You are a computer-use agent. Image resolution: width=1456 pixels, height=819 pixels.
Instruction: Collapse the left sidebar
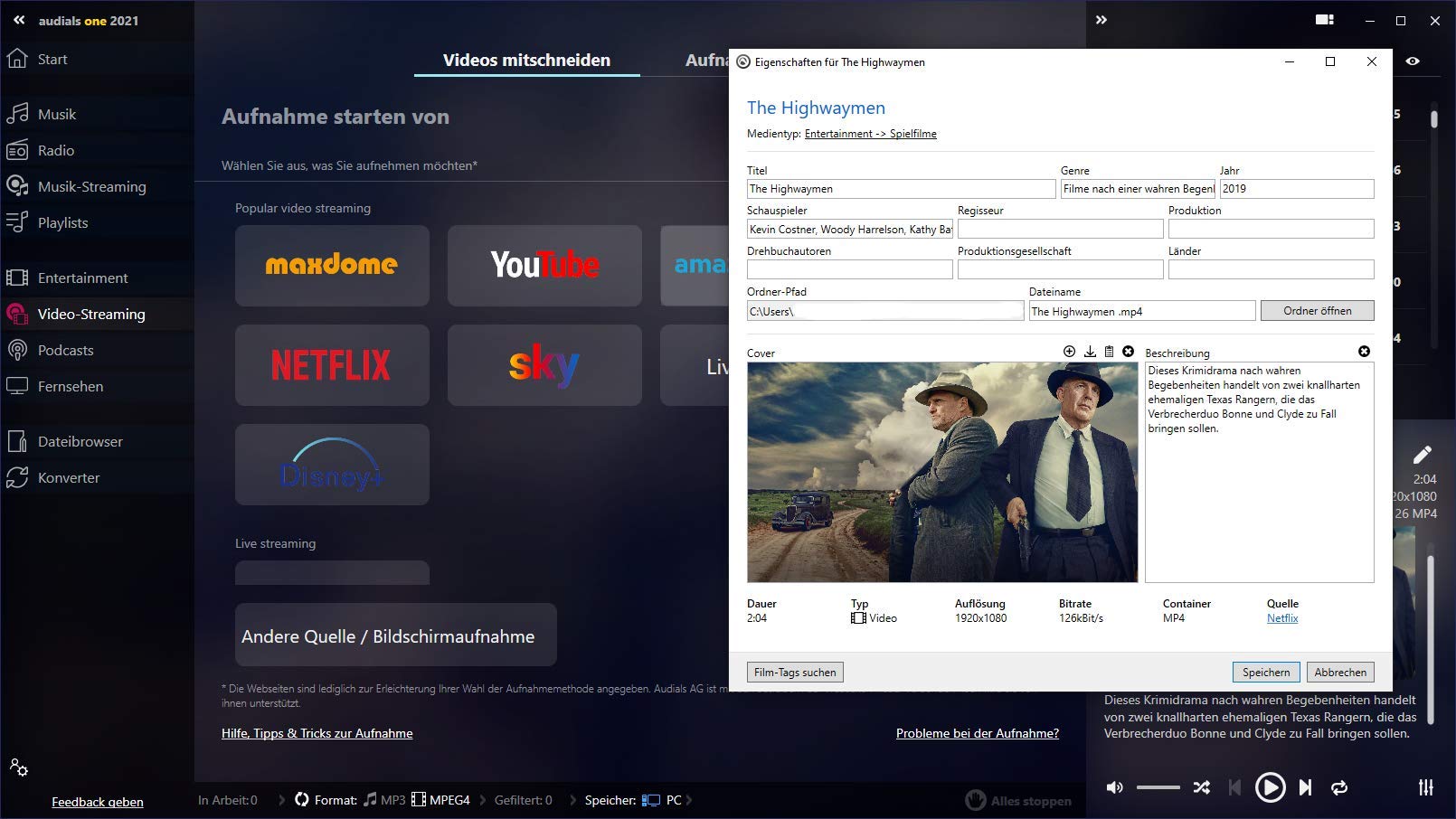coord(19,19)
